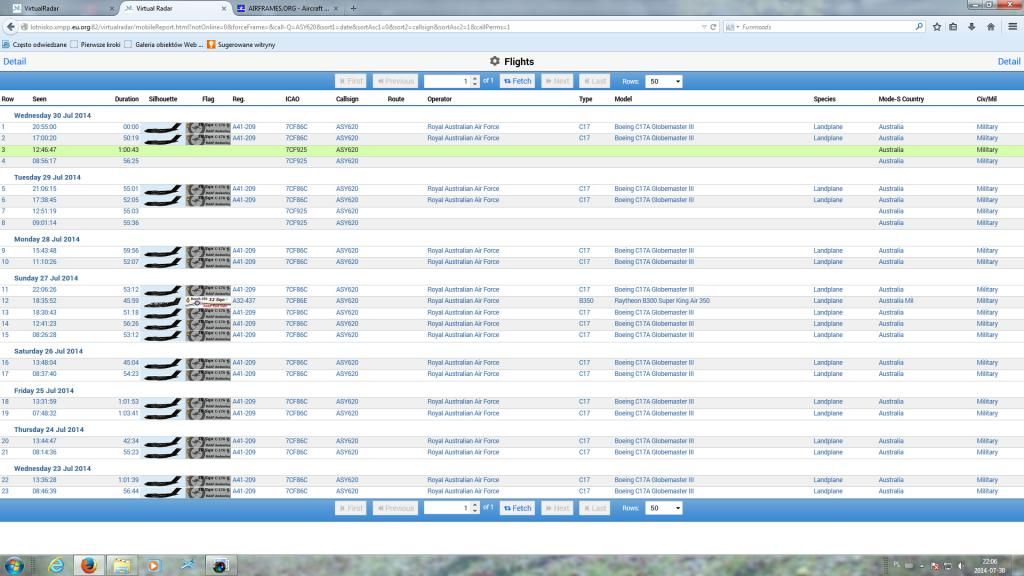Bookmark this page with the star icon
Viewport: 1024px width, 576px height.
coord(937,27)
